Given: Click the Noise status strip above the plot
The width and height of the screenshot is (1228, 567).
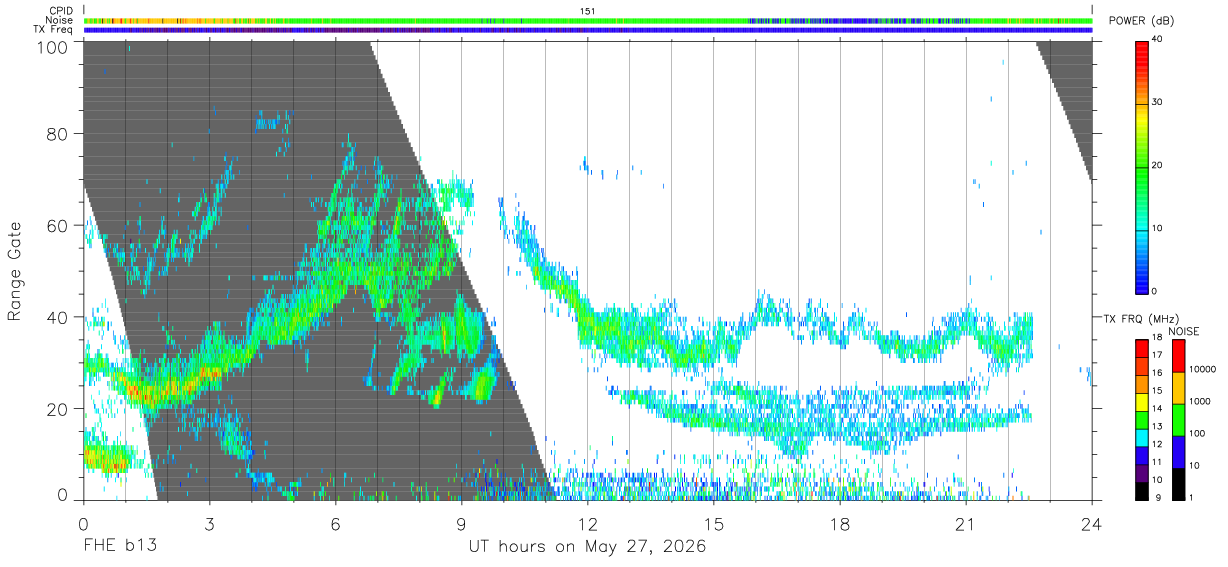Looking at the screenshot, I should (588, 20).
